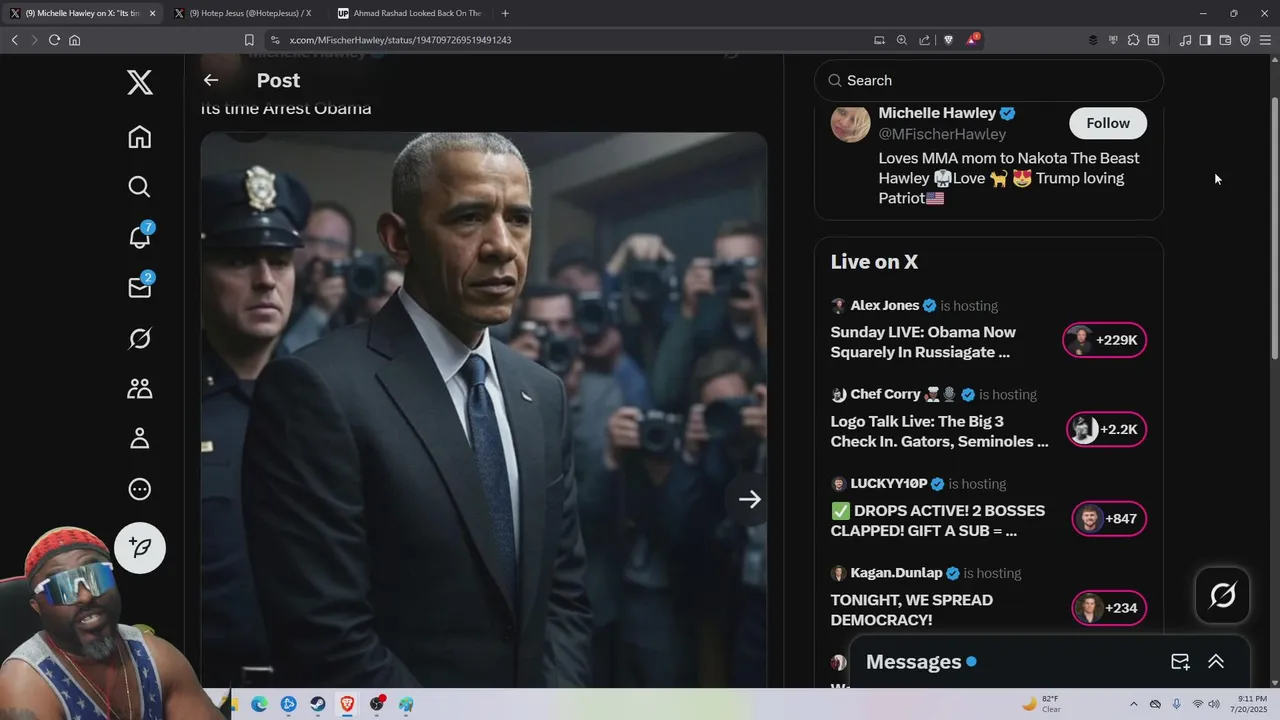This screenshot has height=720, width=1280.
Task: Click the X logo in sidebar
Action: [x=140, y=82]
